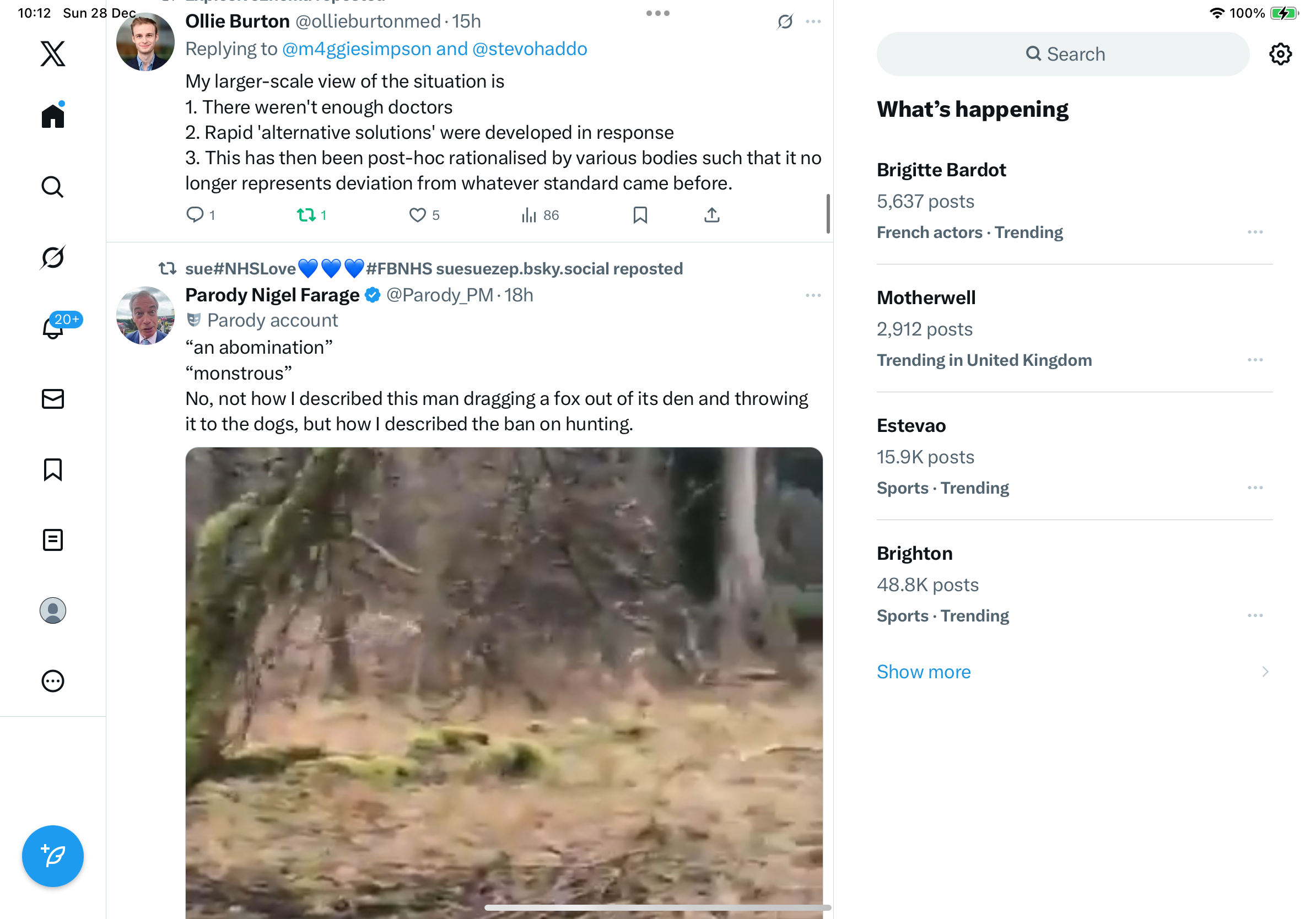Click the Search input field
This screenshot has width=1316, height=919.
[1062, 55]
